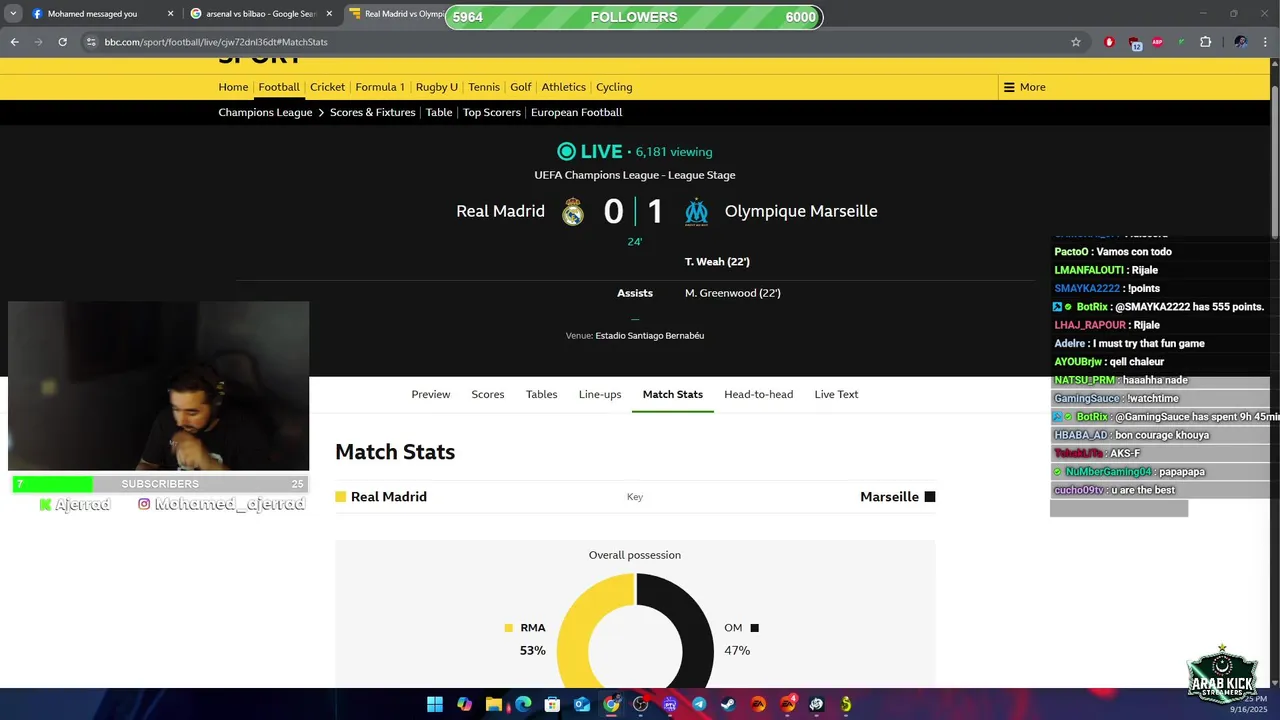Image resolution: width=1280 pixels, height=720 pixels.
Task: Open Scores & Fixtures
Action: click(373, 112)
